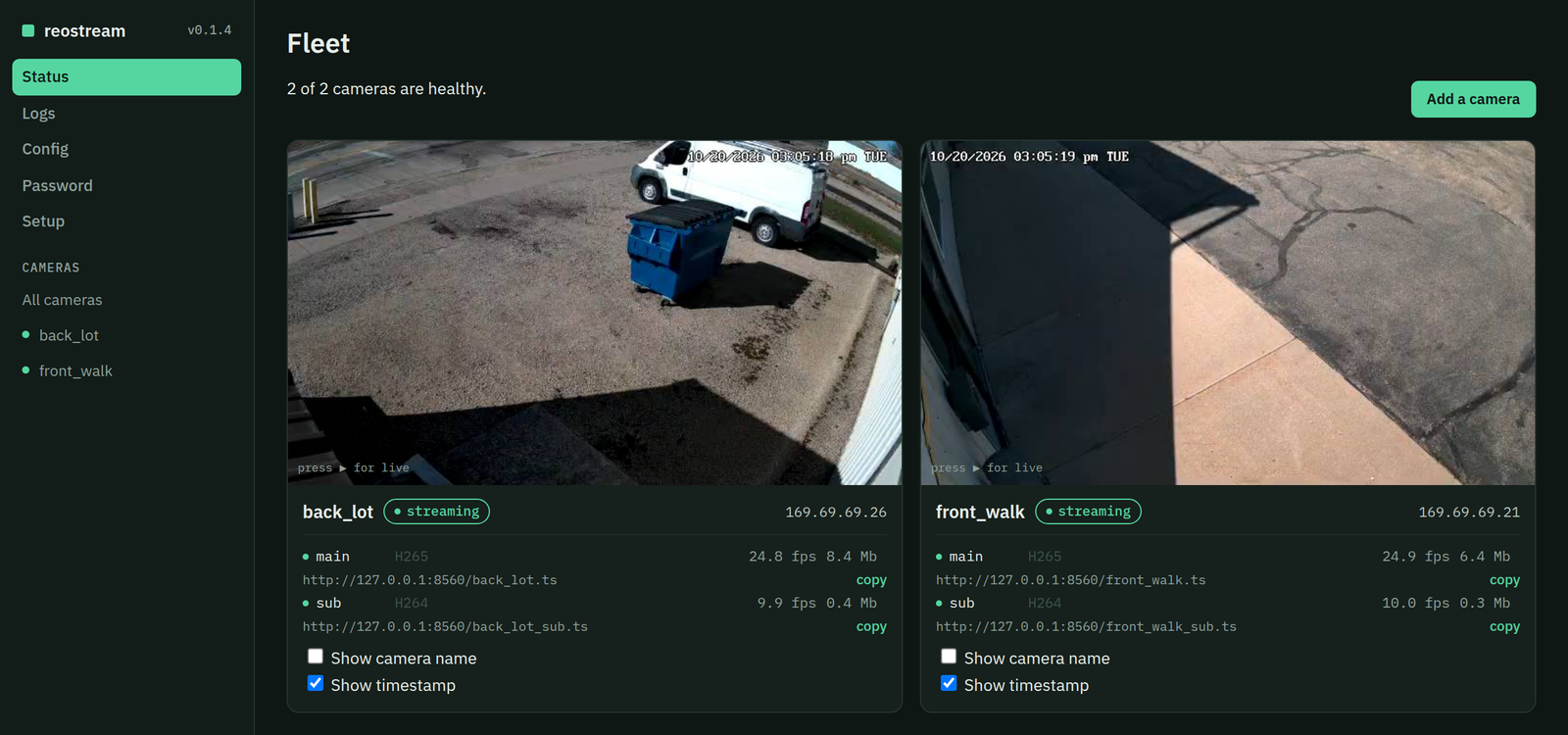The image size is (1568, 735).
Task: Click the Fleet page heading
Action: (318, 43)
